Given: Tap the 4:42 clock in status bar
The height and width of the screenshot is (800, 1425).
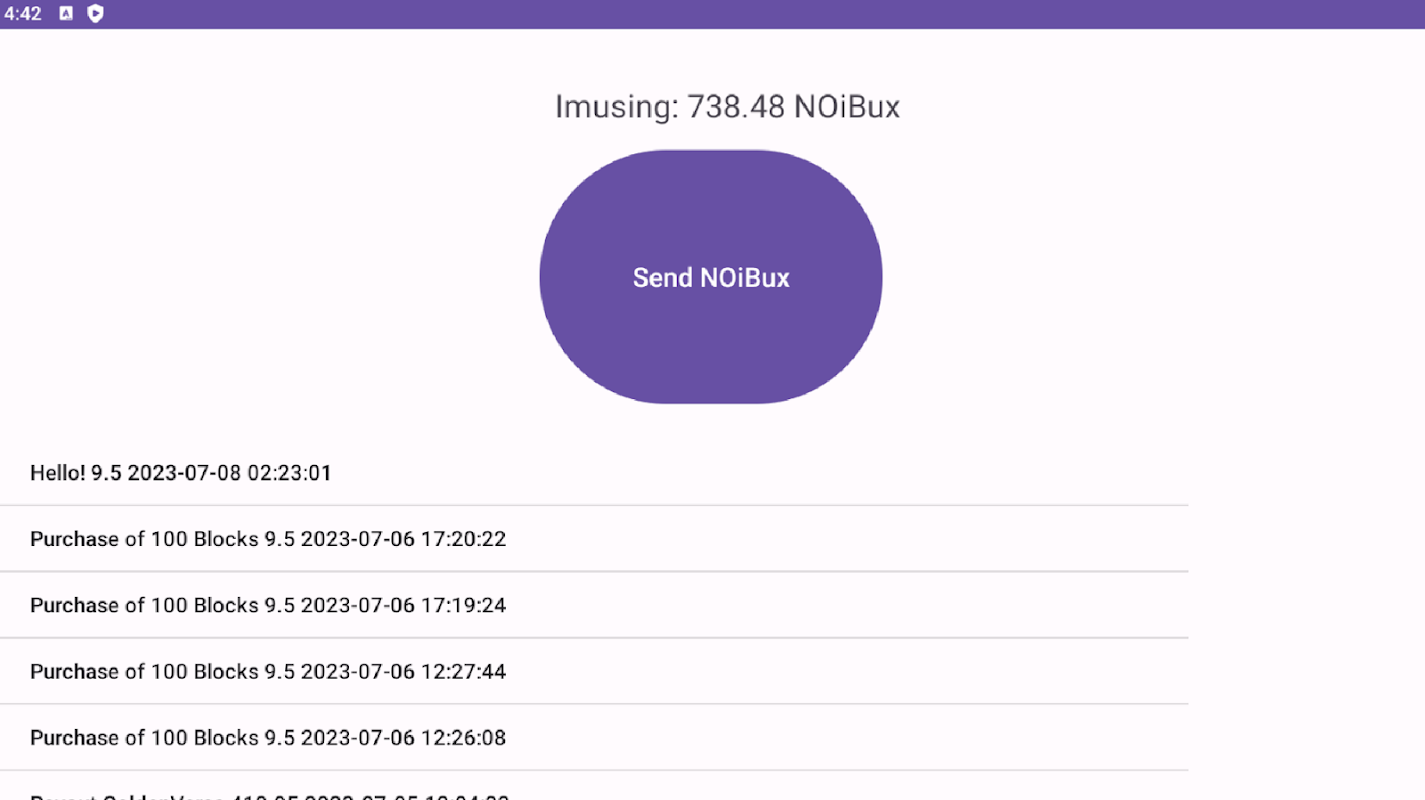Looking at the screenshot, I should [23, 14].
